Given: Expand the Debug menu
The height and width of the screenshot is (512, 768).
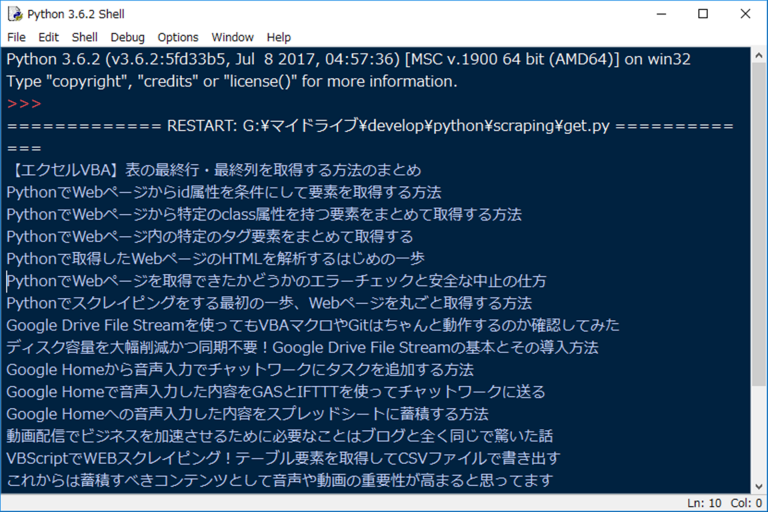Looking at the screenshot, I should (127, 37).
